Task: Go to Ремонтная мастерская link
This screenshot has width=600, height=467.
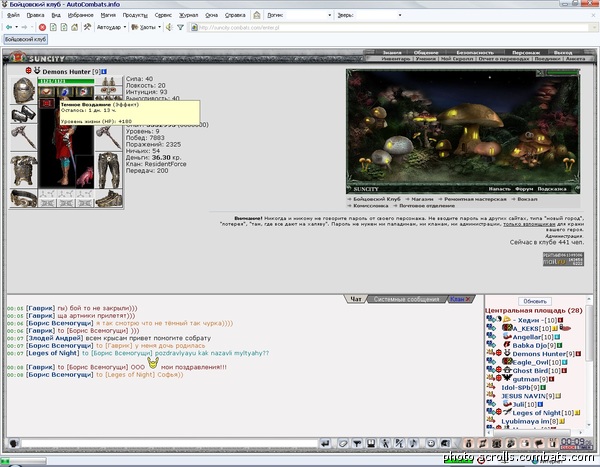Action: click(x=475, y=199)
